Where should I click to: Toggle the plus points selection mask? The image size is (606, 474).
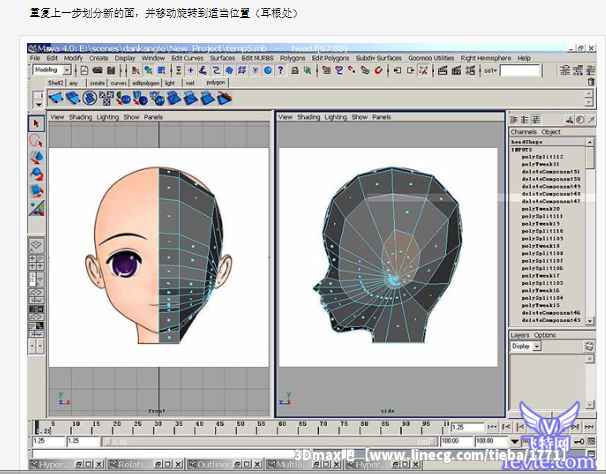click(191, 70)
